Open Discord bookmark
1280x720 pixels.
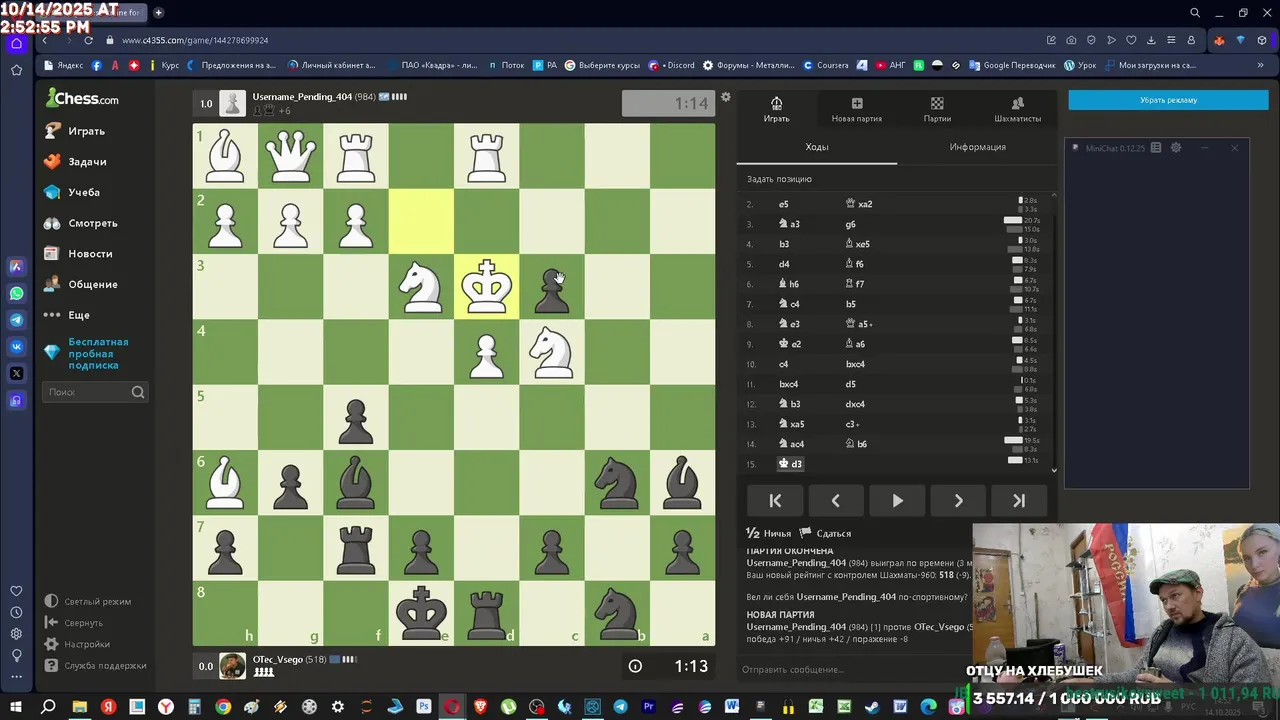(672, 65)
